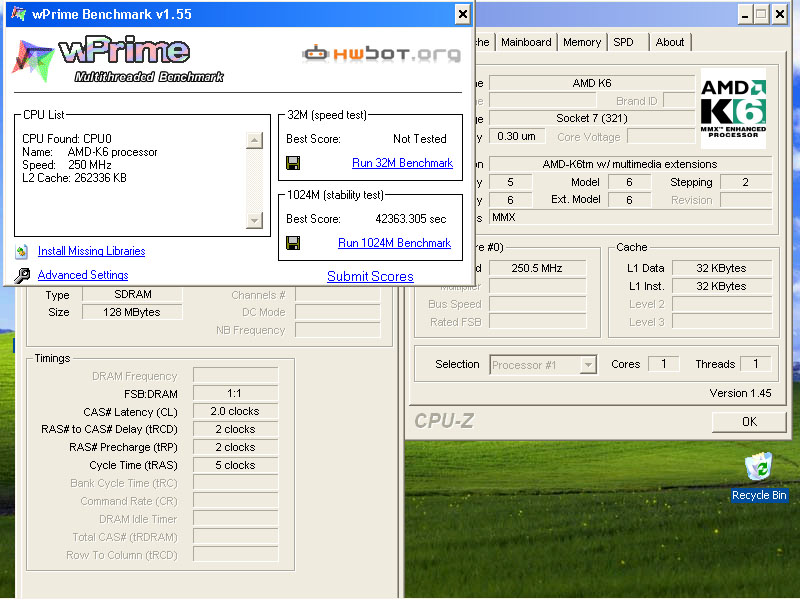Click the processor name field AMD K6
This screenshot has height=600, width=800.
point(592,83)
